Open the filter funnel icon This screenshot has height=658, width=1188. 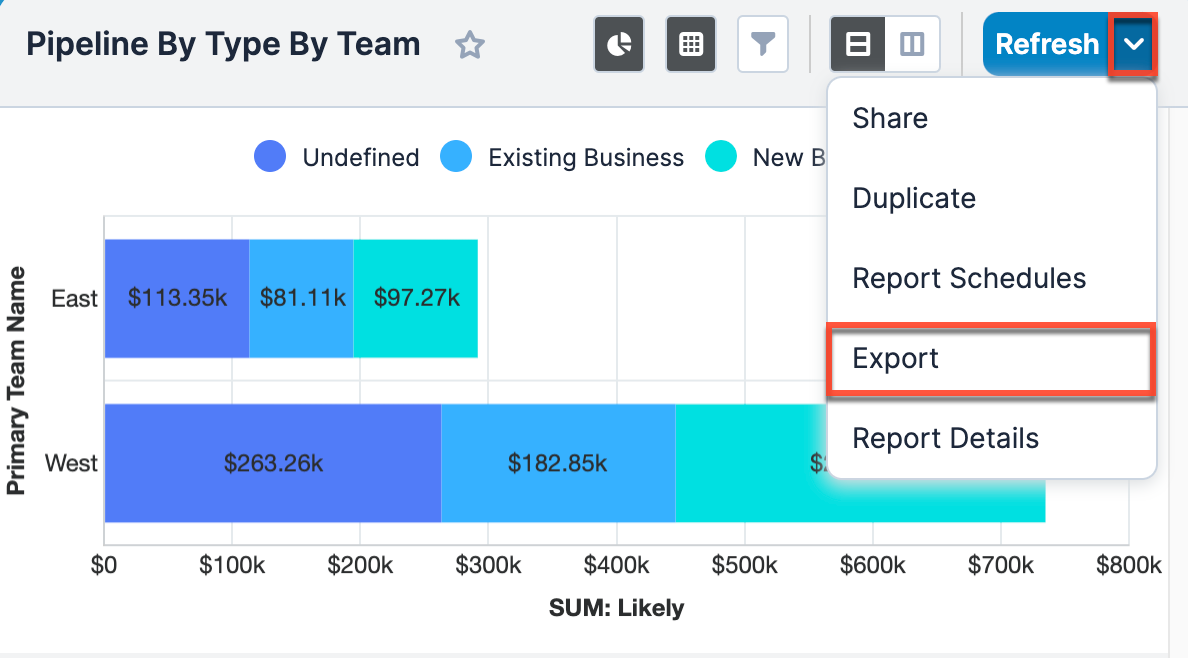pyautogui.click(x=763, y=45)
